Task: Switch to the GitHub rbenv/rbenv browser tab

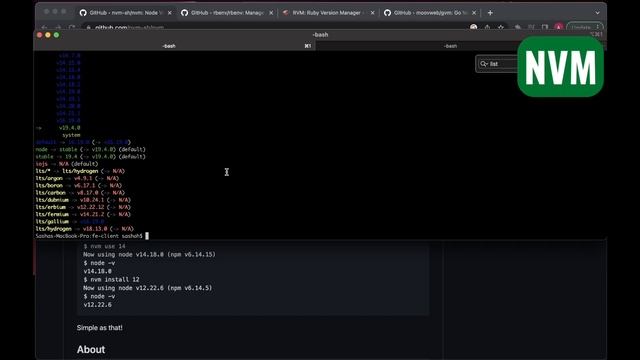Action: click(227, 13)
